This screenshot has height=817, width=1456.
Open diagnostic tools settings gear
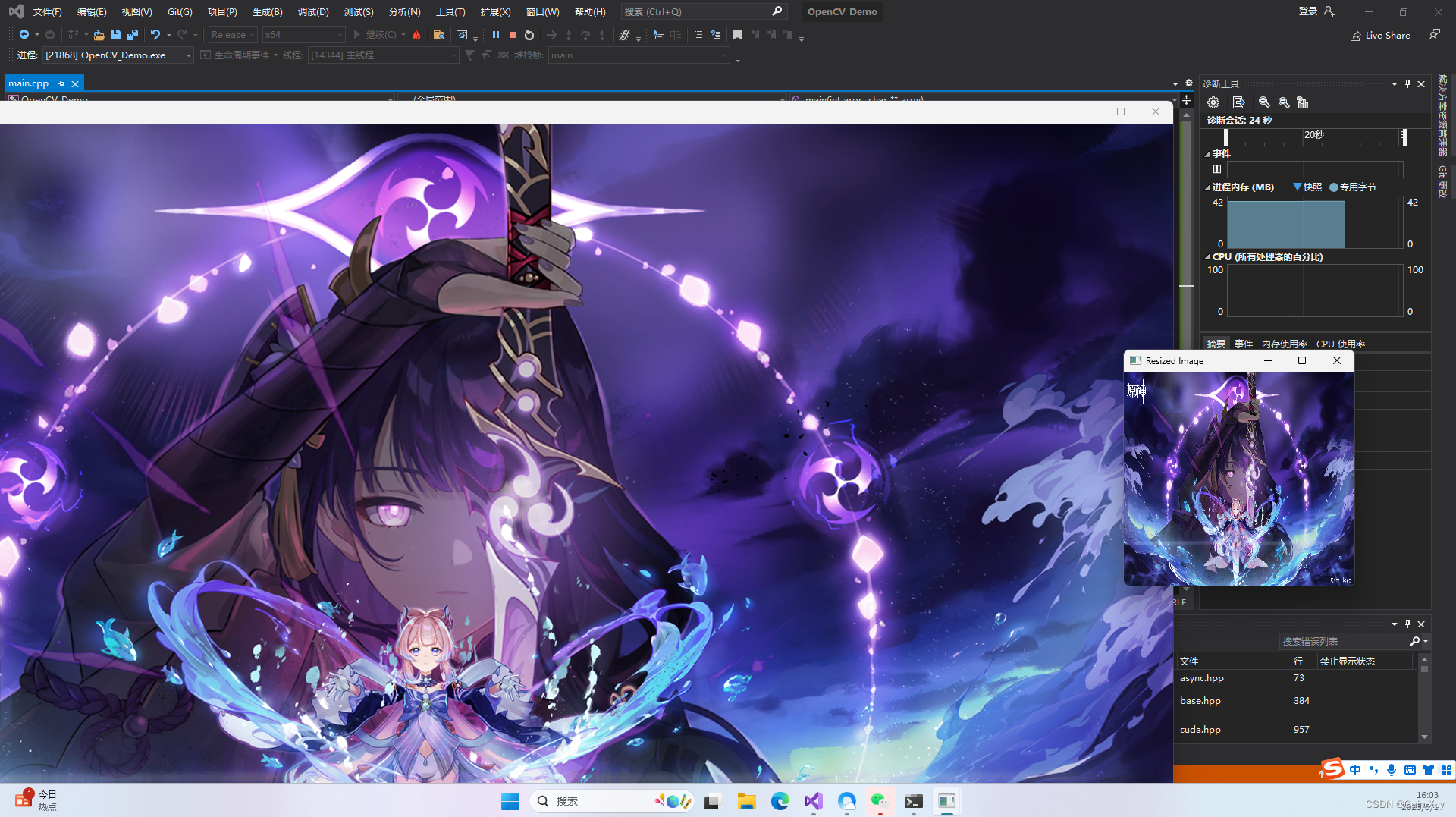tap(1213, 102)
